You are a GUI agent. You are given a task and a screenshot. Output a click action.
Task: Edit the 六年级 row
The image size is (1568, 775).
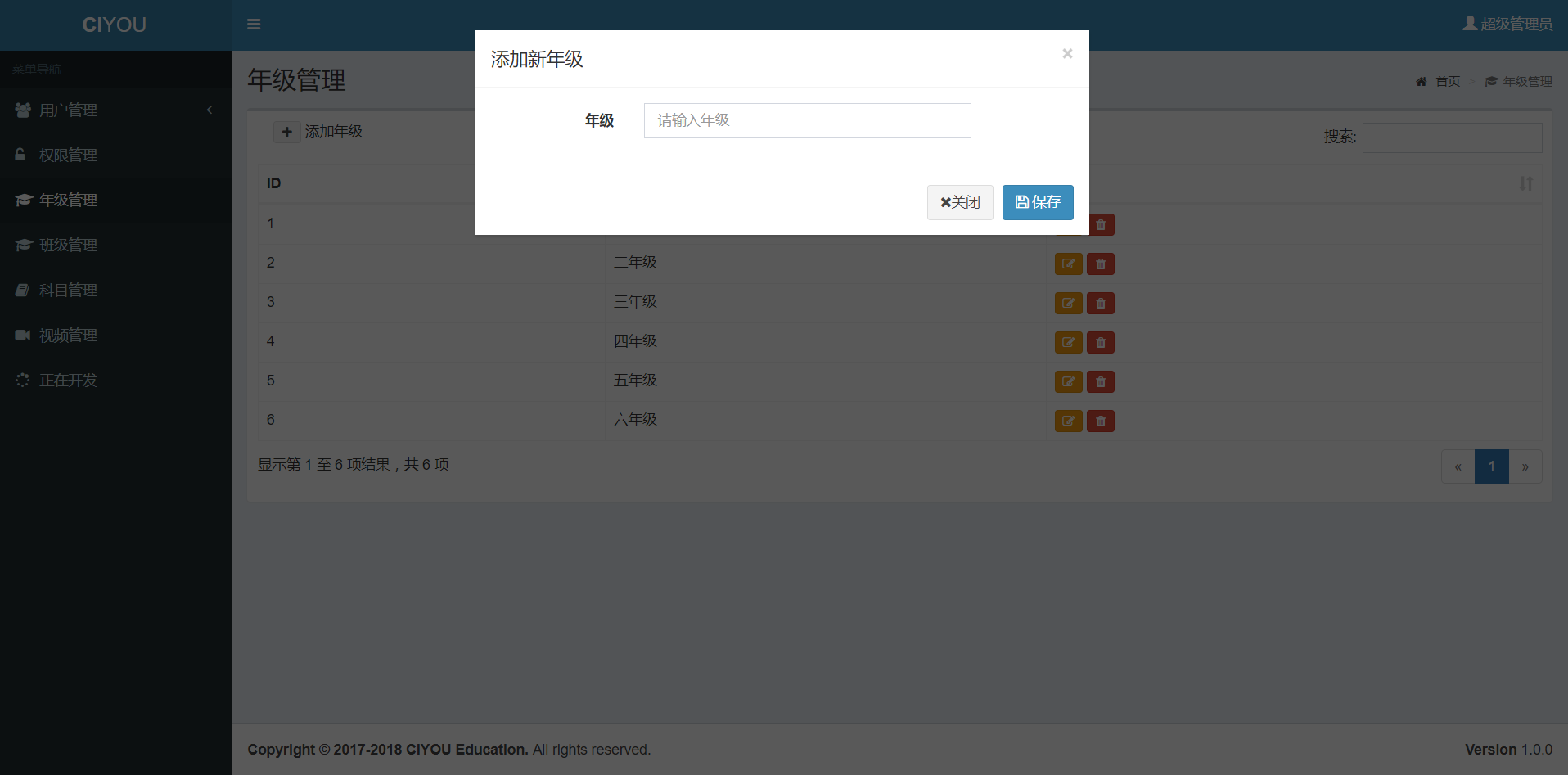[x=1069, y=421]
